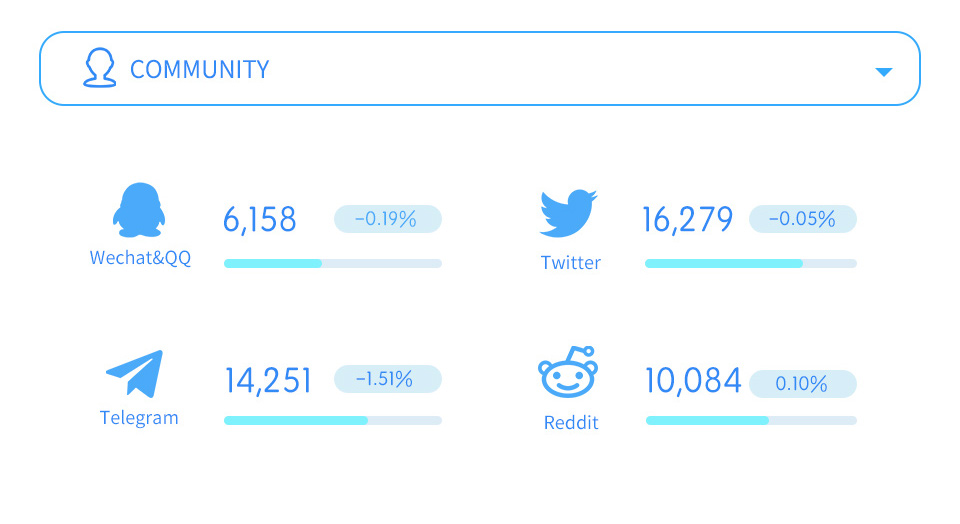Open the Twitter label link
Image resolution: width=960 pixels, height=524 pixels.
click(x=571, y=263)
